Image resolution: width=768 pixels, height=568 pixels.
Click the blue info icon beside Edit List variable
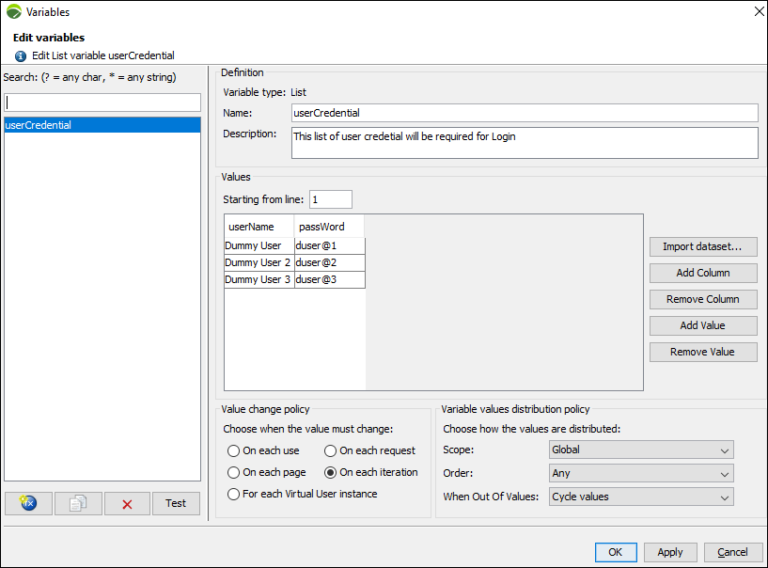click(21, 56)
